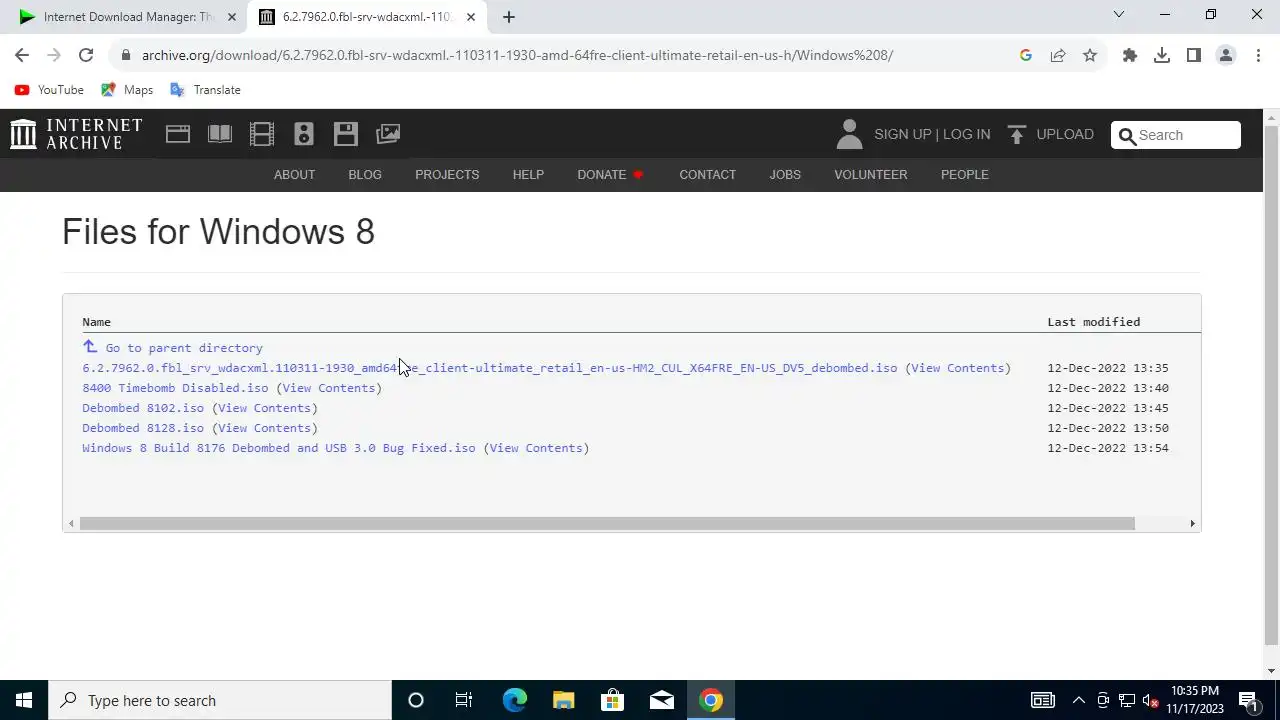Open the Internet Archive home logo
The image size is (1280, 720).
click(x=76, y=134)
